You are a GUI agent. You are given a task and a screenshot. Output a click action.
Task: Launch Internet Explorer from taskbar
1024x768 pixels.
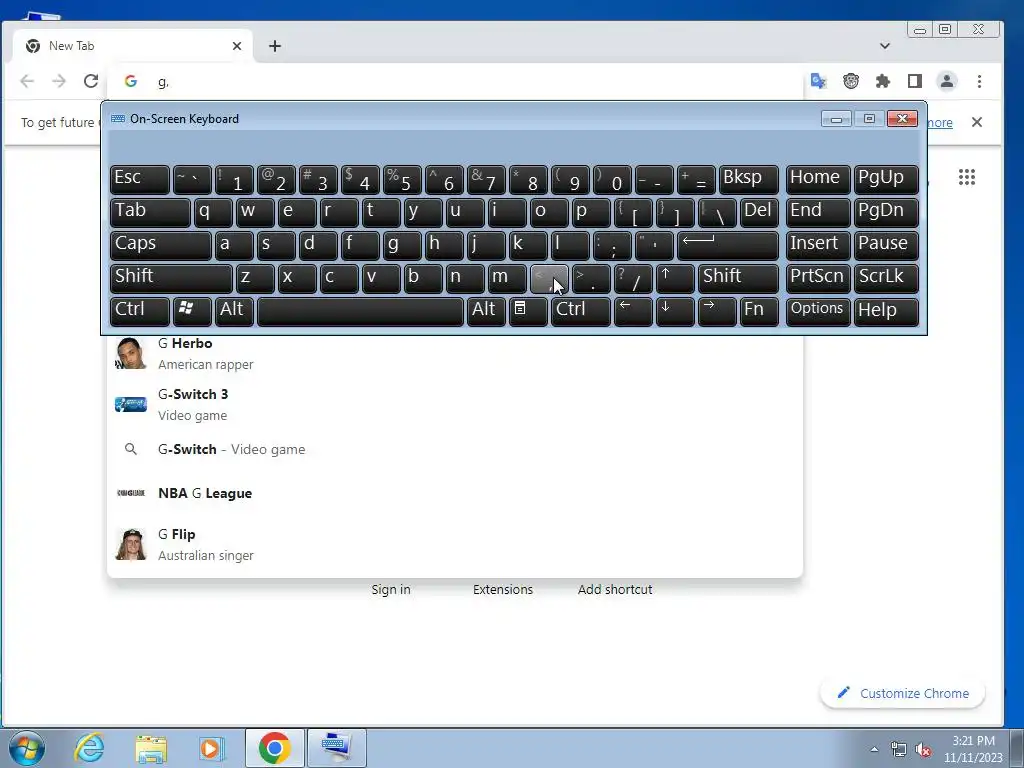[x=89, y=748]
